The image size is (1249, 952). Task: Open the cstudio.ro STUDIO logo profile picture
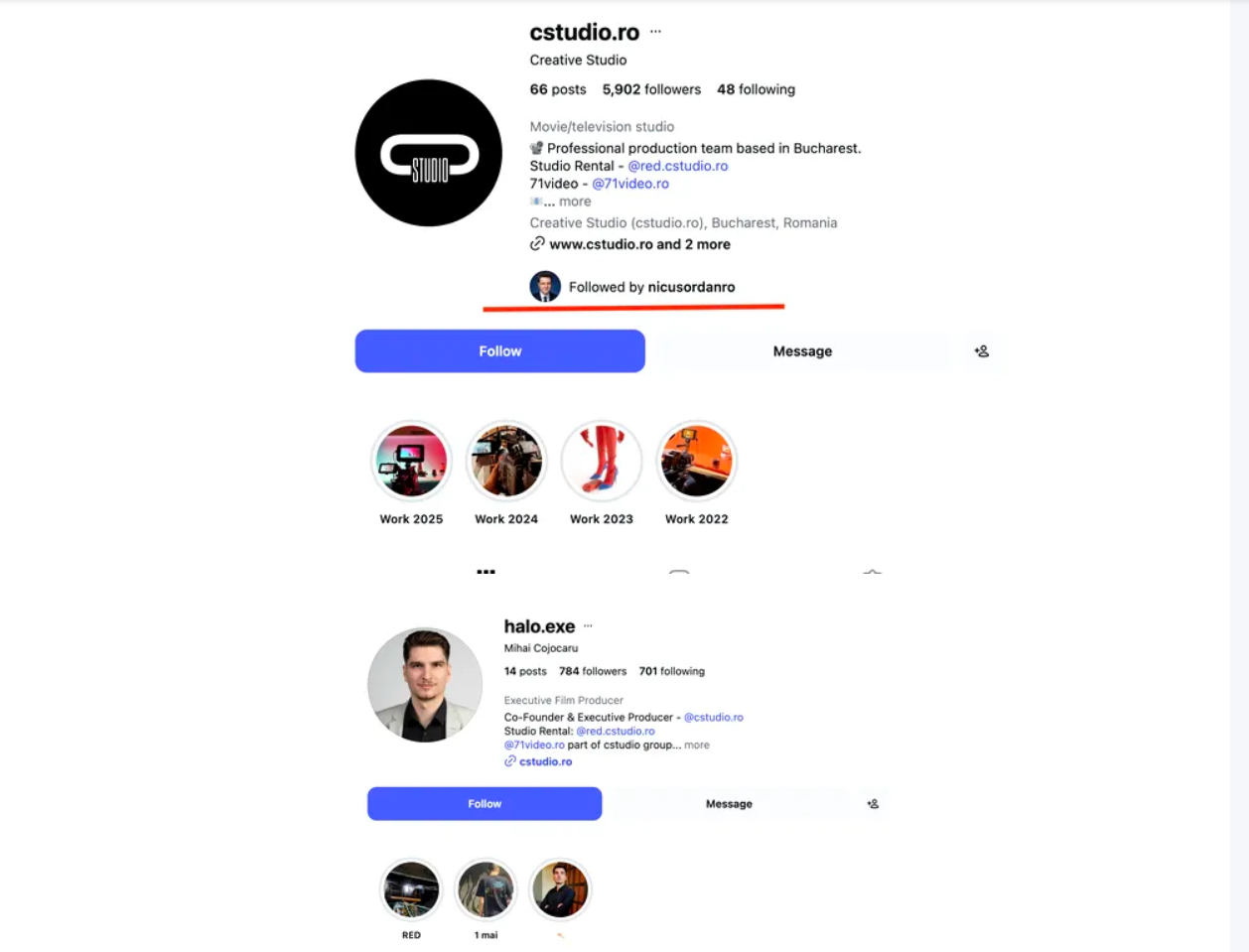point(429,153)
